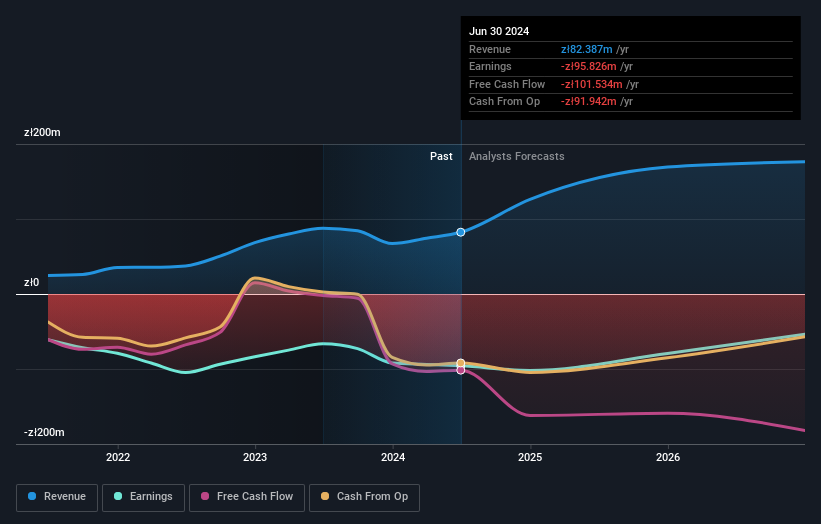The image size is (821, 524).
Task: Click the zł82.387m revenue value
Action: [x=586, y=49]
